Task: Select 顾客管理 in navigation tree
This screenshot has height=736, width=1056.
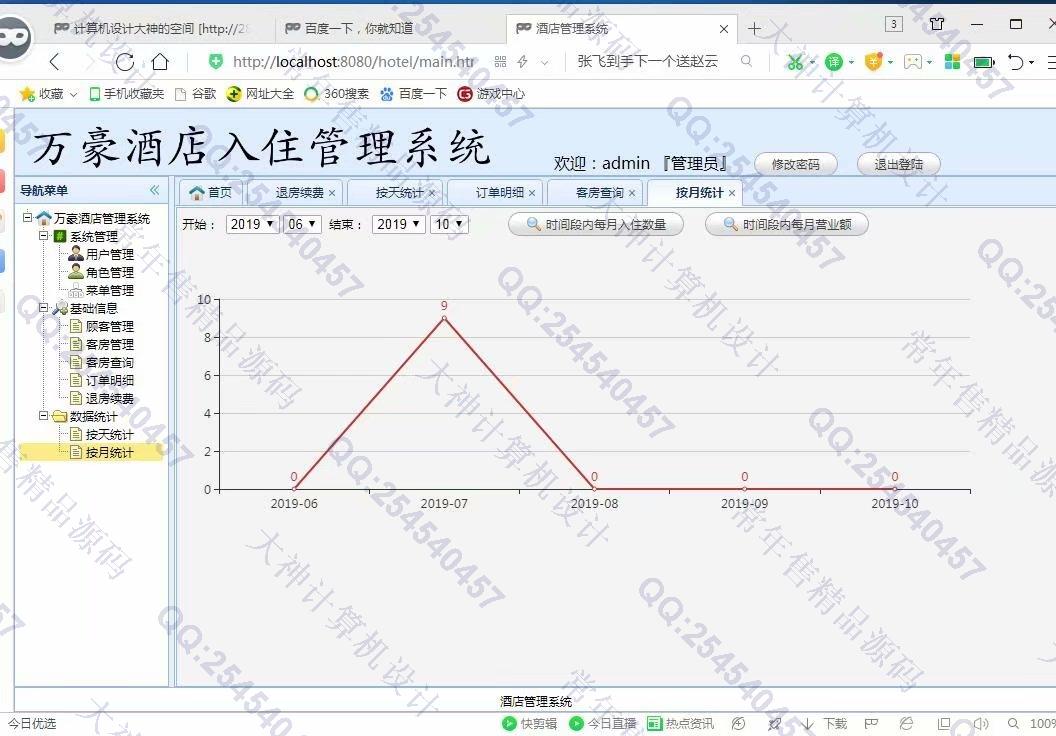Action: click(109, 326)
